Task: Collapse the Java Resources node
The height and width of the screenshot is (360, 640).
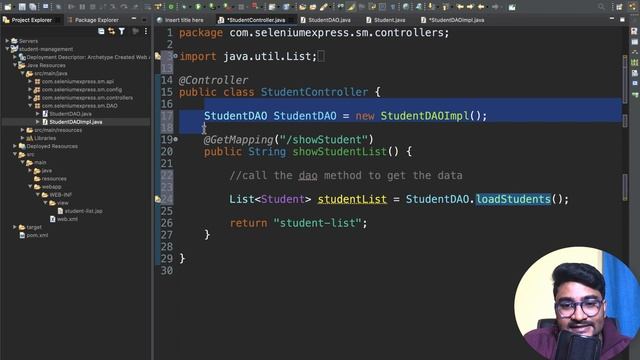Action: click(x=15, y=65)
